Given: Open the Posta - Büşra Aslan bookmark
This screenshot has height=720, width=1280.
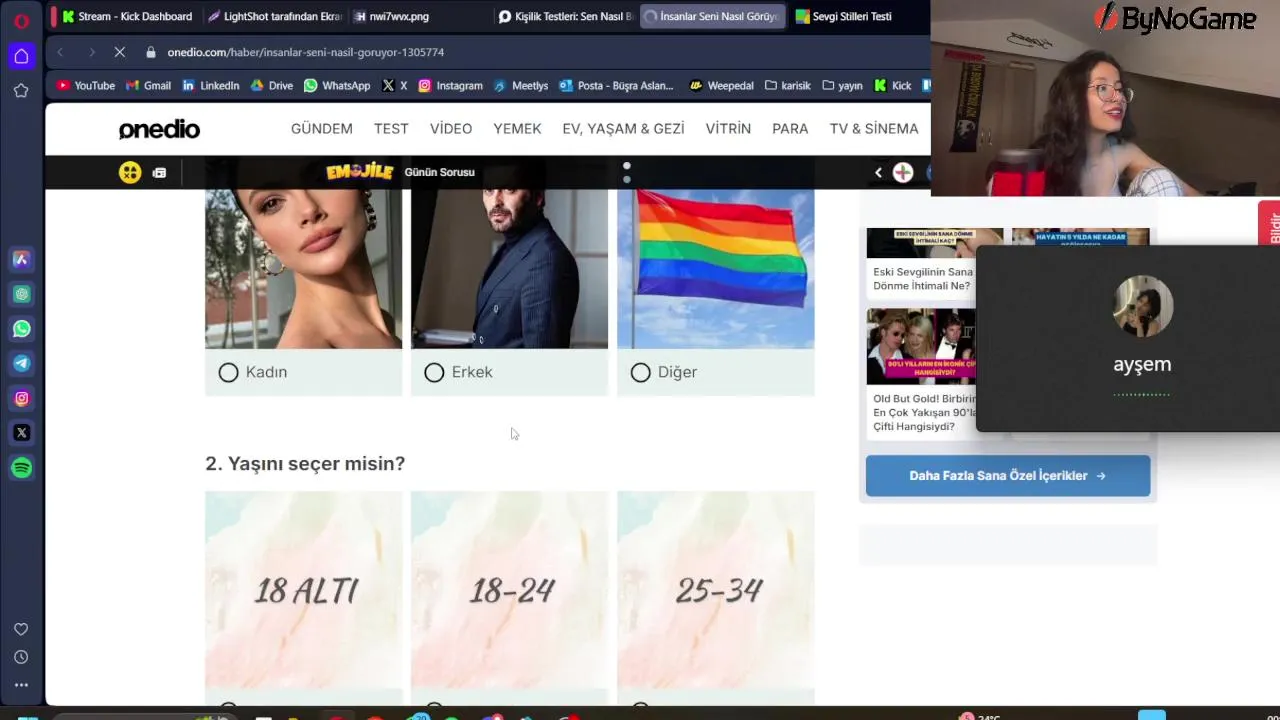Looking at the screenshot, I should pyautogui.click(x=617, y=86).
